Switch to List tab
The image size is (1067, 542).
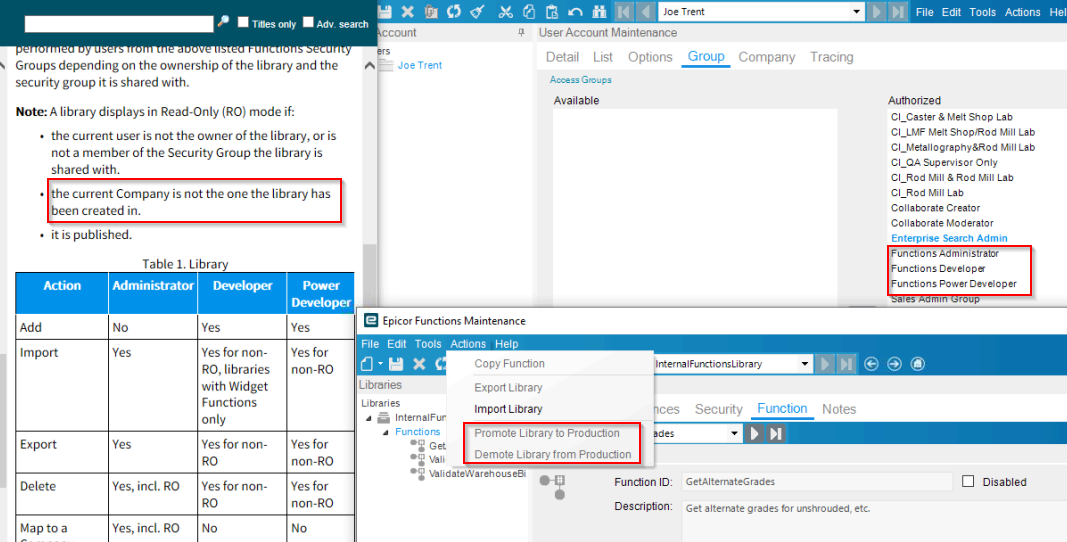603,57
